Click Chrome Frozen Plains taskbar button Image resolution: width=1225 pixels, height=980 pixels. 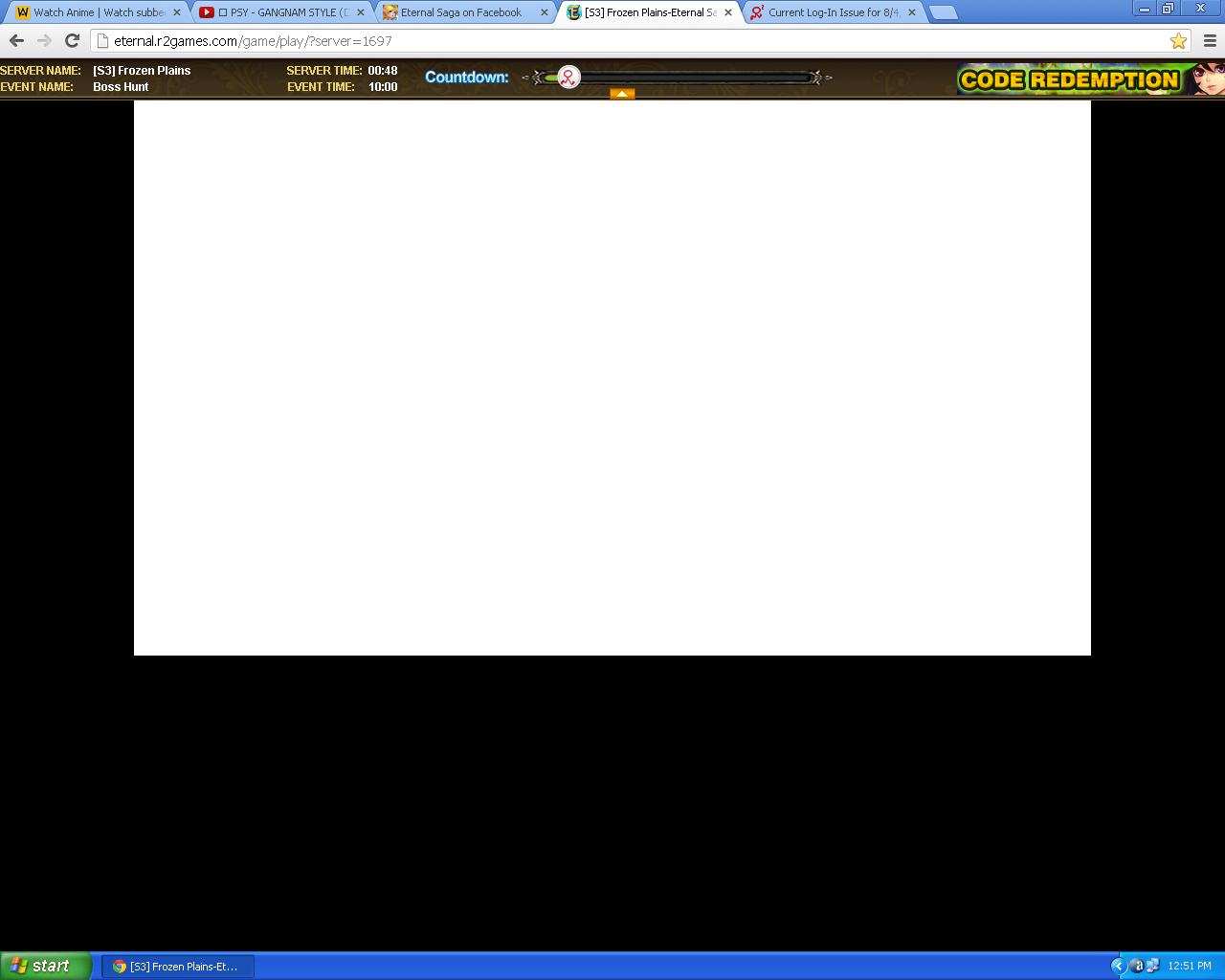[177, 967]
